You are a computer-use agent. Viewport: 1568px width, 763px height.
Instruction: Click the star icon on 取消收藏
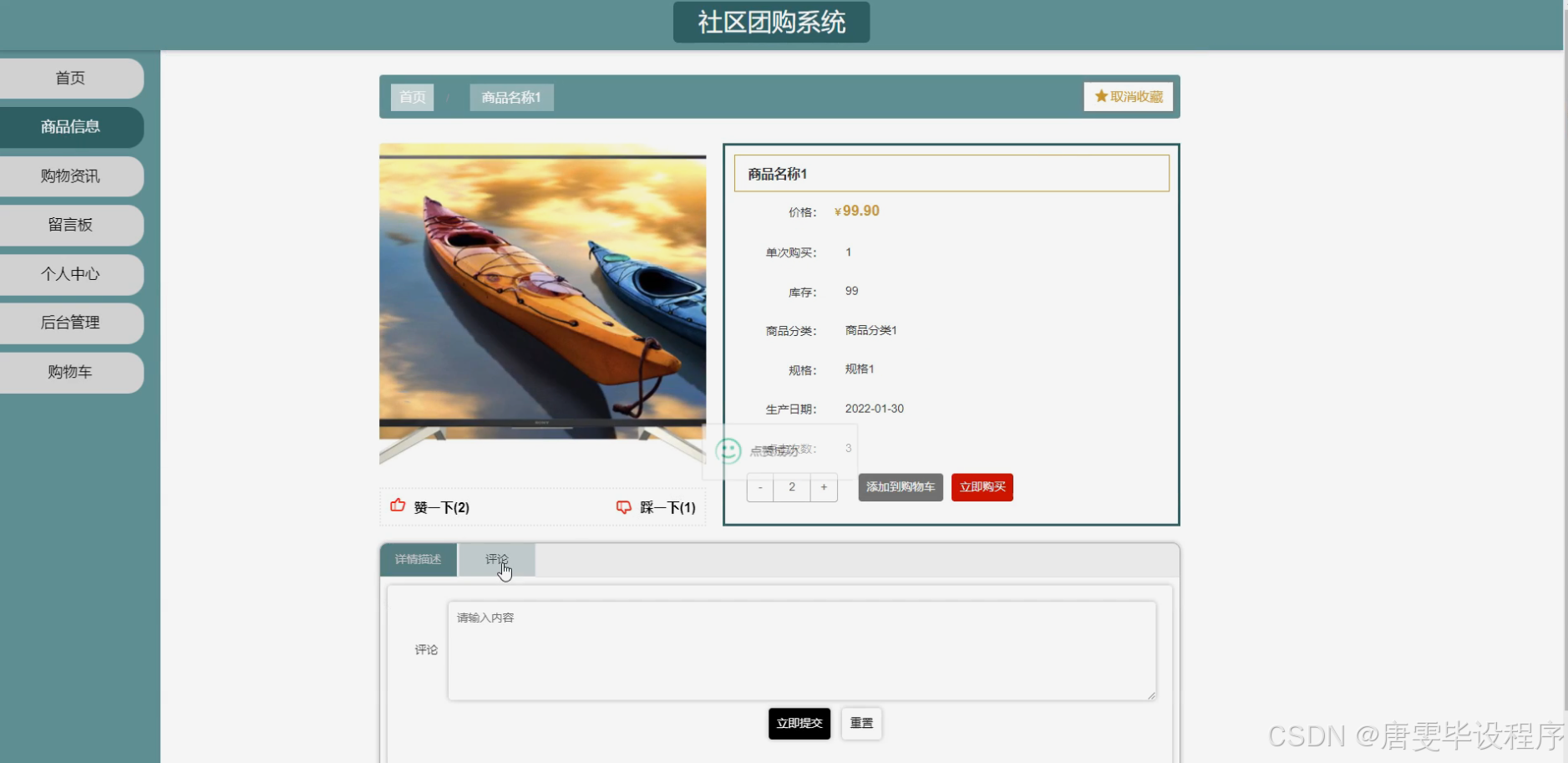tap(1101, 96)
